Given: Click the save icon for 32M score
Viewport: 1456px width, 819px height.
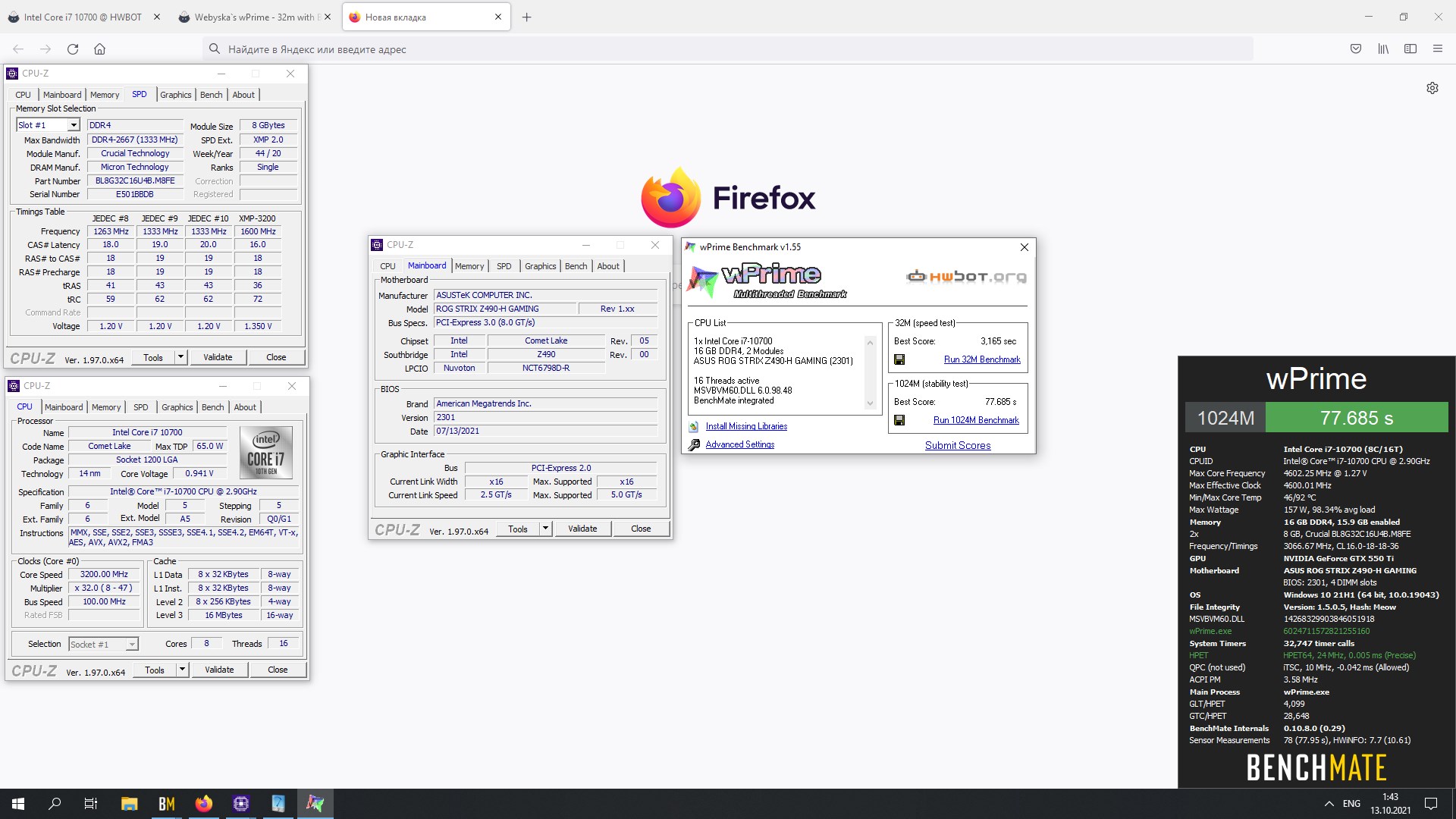Looking at the screenshot, I should [x=899, y=359].
